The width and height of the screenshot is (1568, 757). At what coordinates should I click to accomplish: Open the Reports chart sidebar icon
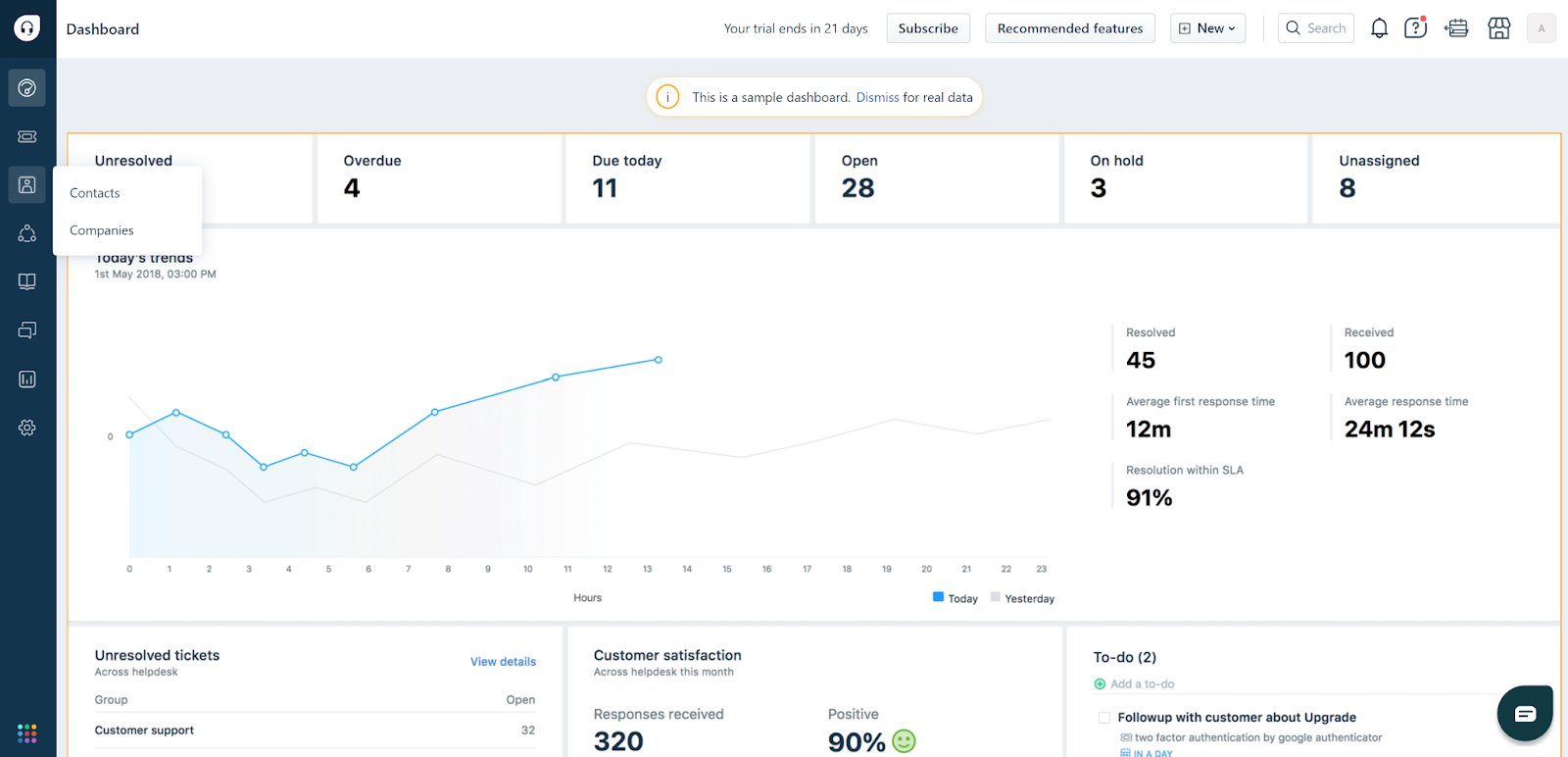(27, 379)
